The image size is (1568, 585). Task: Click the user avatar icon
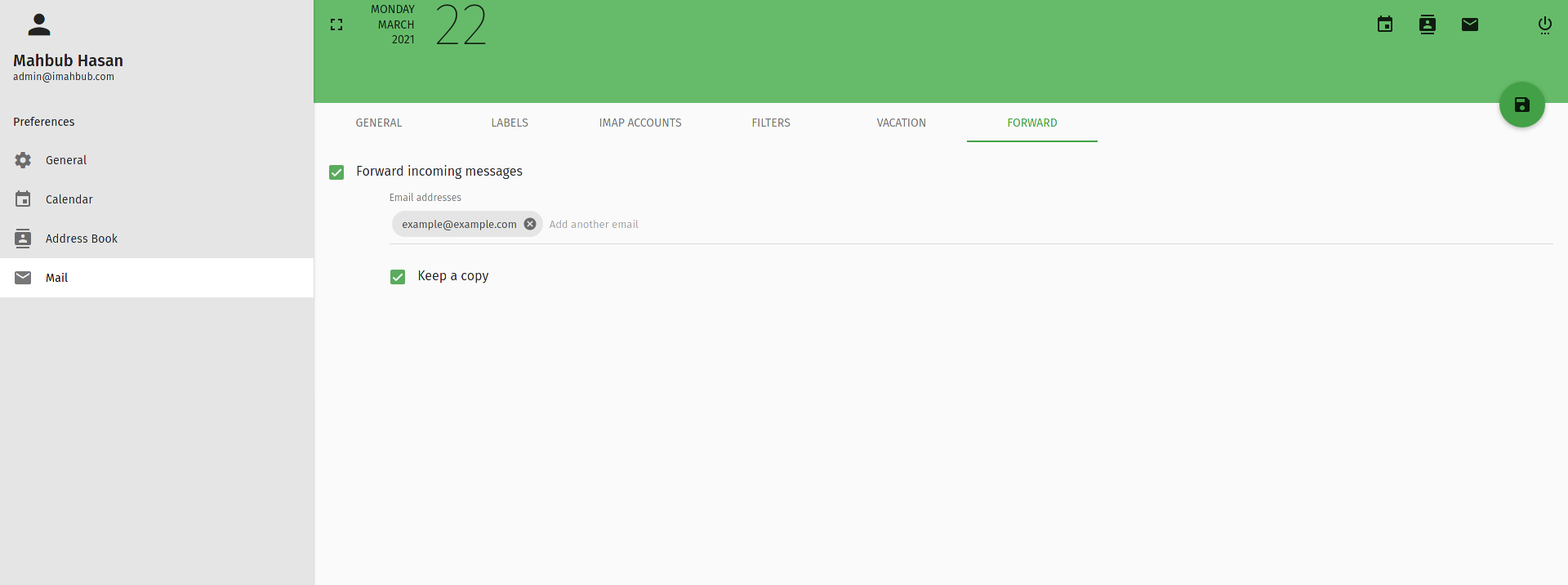39,25
